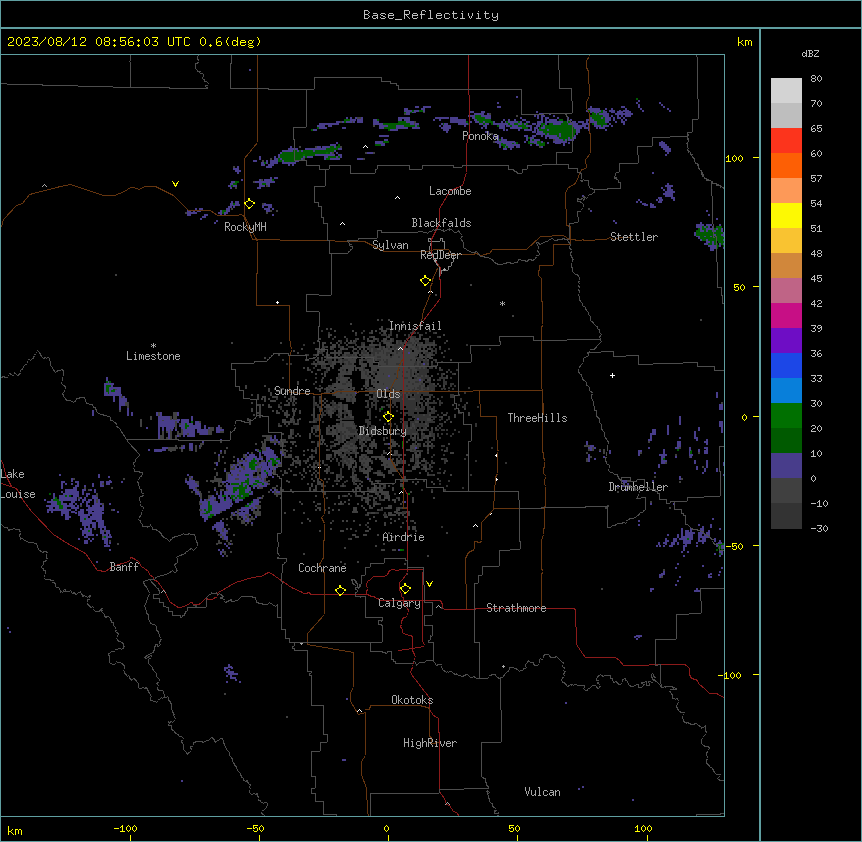Select the white plus marker north of Drumheller

(612, 375)
